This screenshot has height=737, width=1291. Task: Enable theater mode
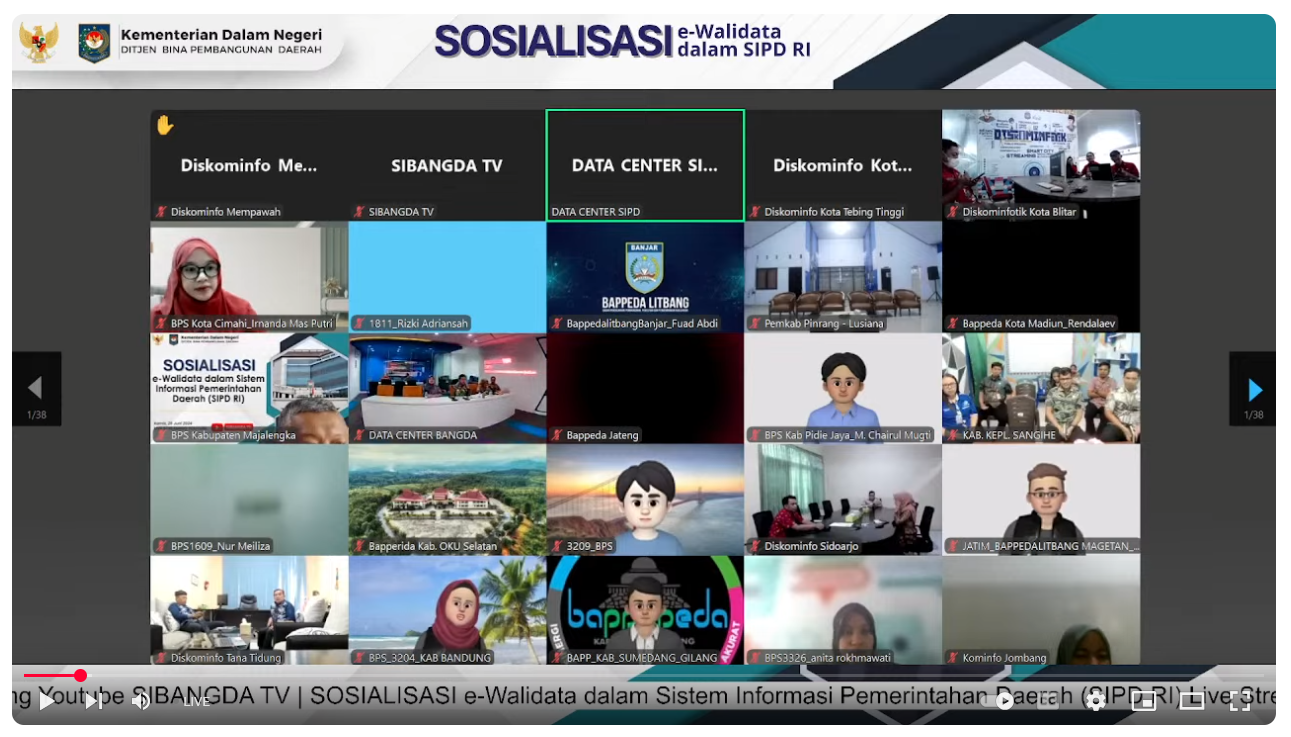click(1191, 701)
